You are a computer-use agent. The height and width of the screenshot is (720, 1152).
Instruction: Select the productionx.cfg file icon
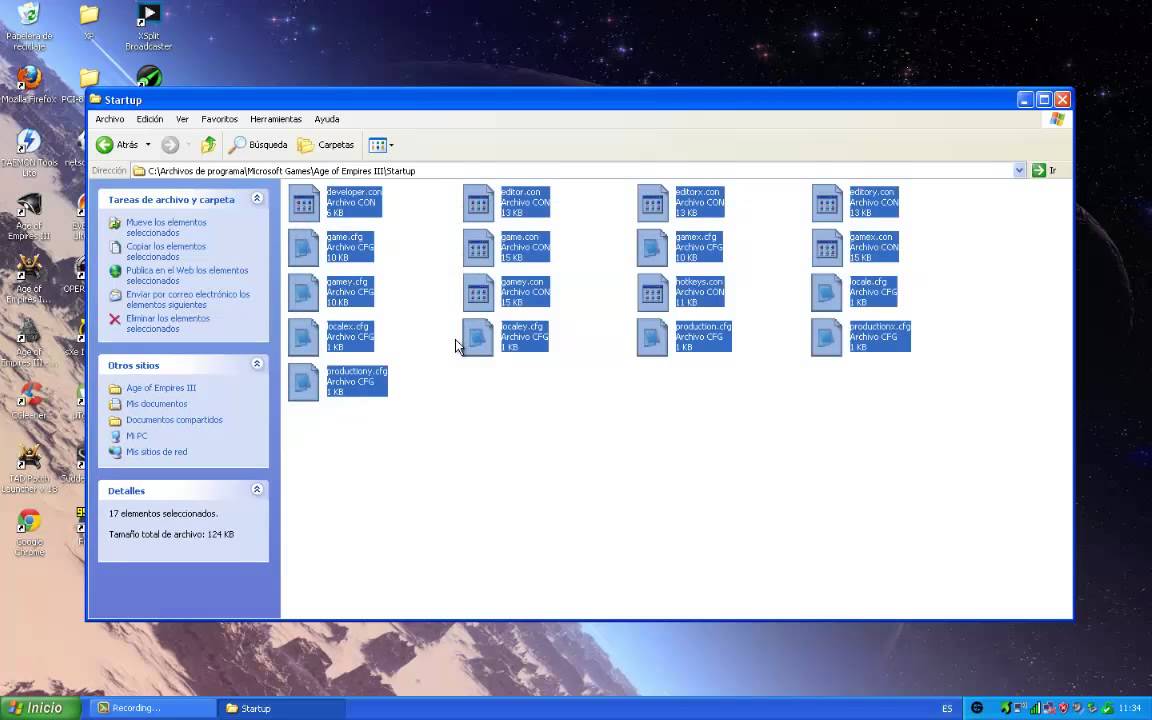827,337
